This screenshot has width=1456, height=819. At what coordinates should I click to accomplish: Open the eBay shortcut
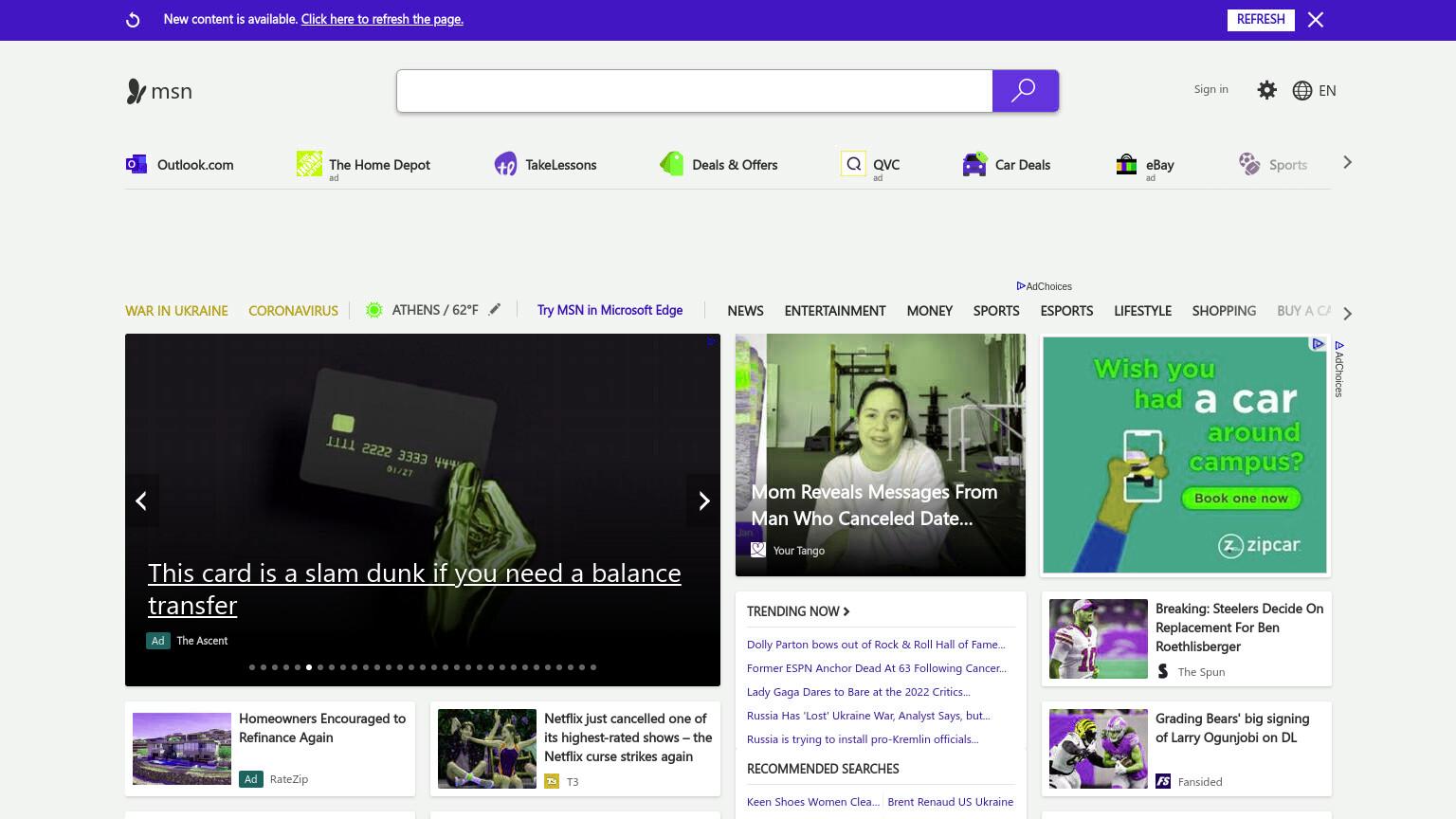pyautogui.click(x=1145, y=165)
